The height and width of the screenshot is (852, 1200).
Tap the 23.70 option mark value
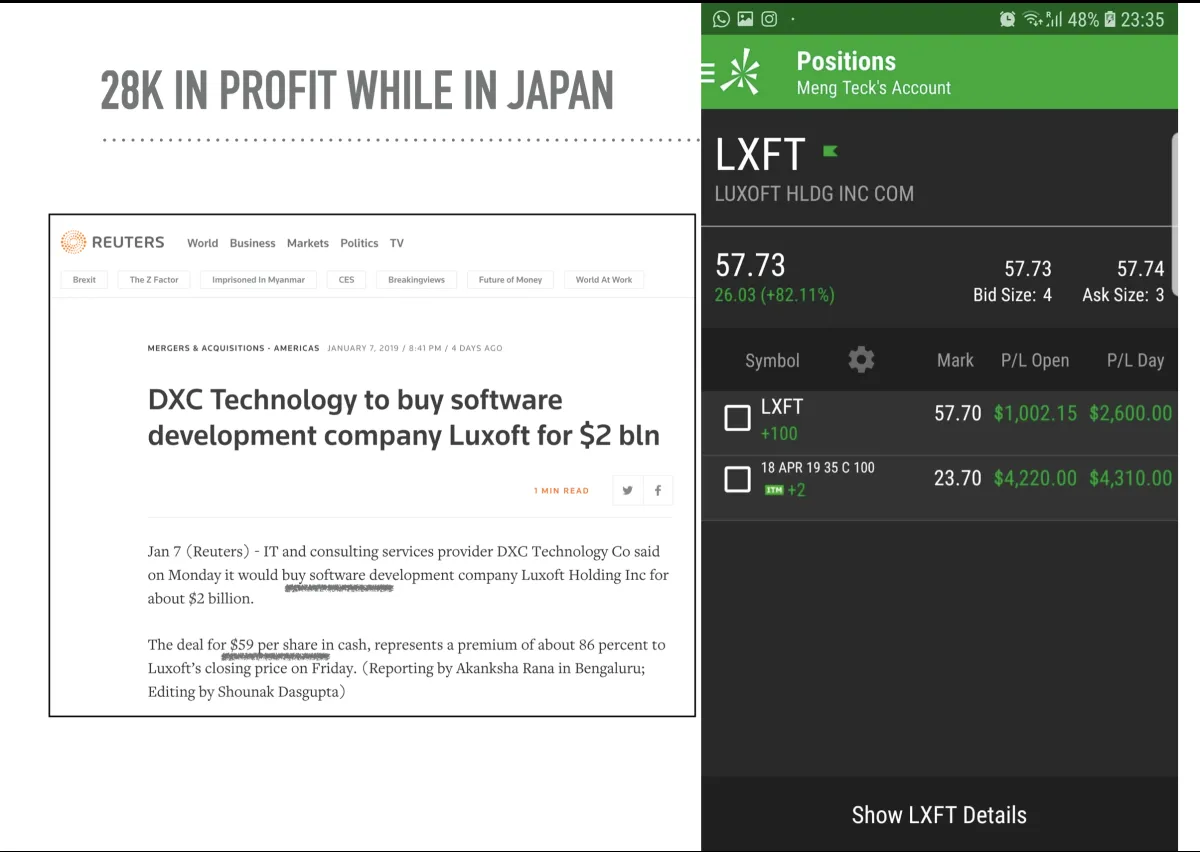coord(957,478)
